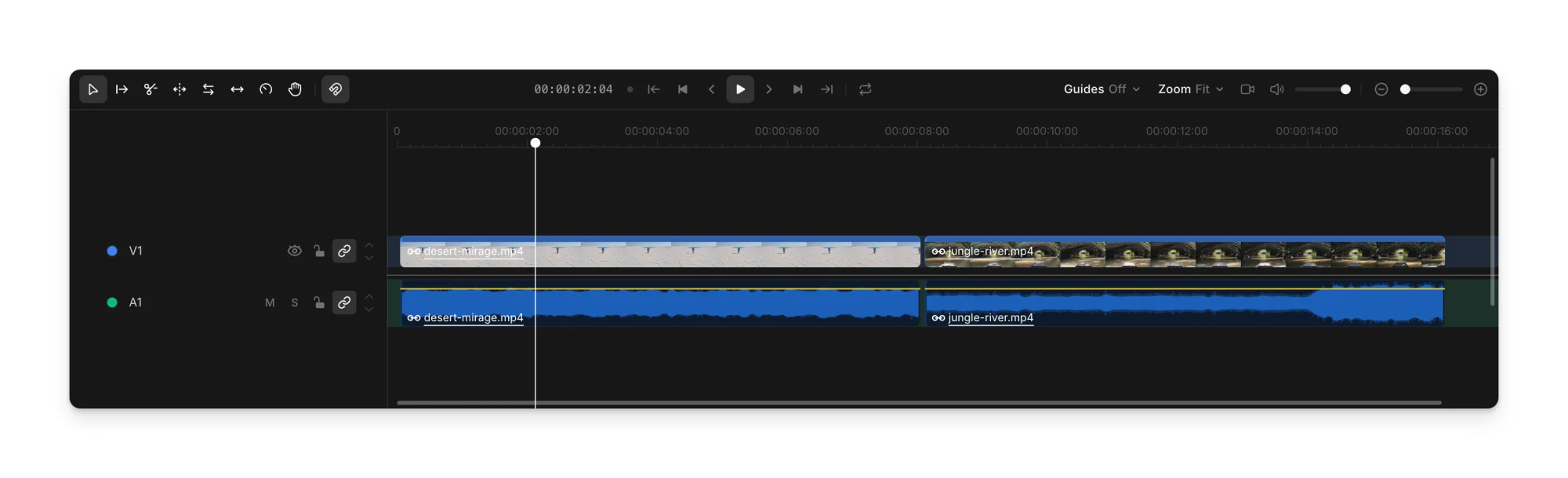This screenshot has height=478, width=1568.
Task: Solo the A1 track with S
Action: [295, 302]
